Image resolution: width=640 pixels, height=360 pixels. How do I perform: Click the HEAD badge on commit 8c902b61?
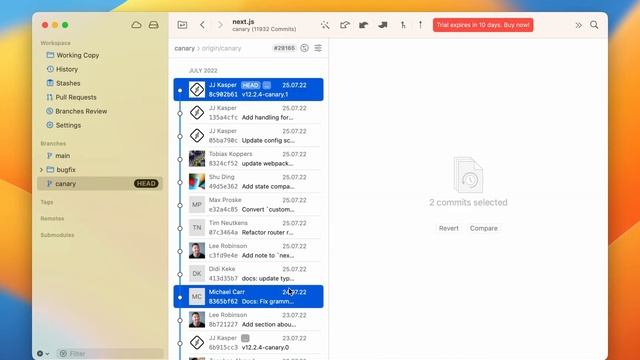point(250,85)
